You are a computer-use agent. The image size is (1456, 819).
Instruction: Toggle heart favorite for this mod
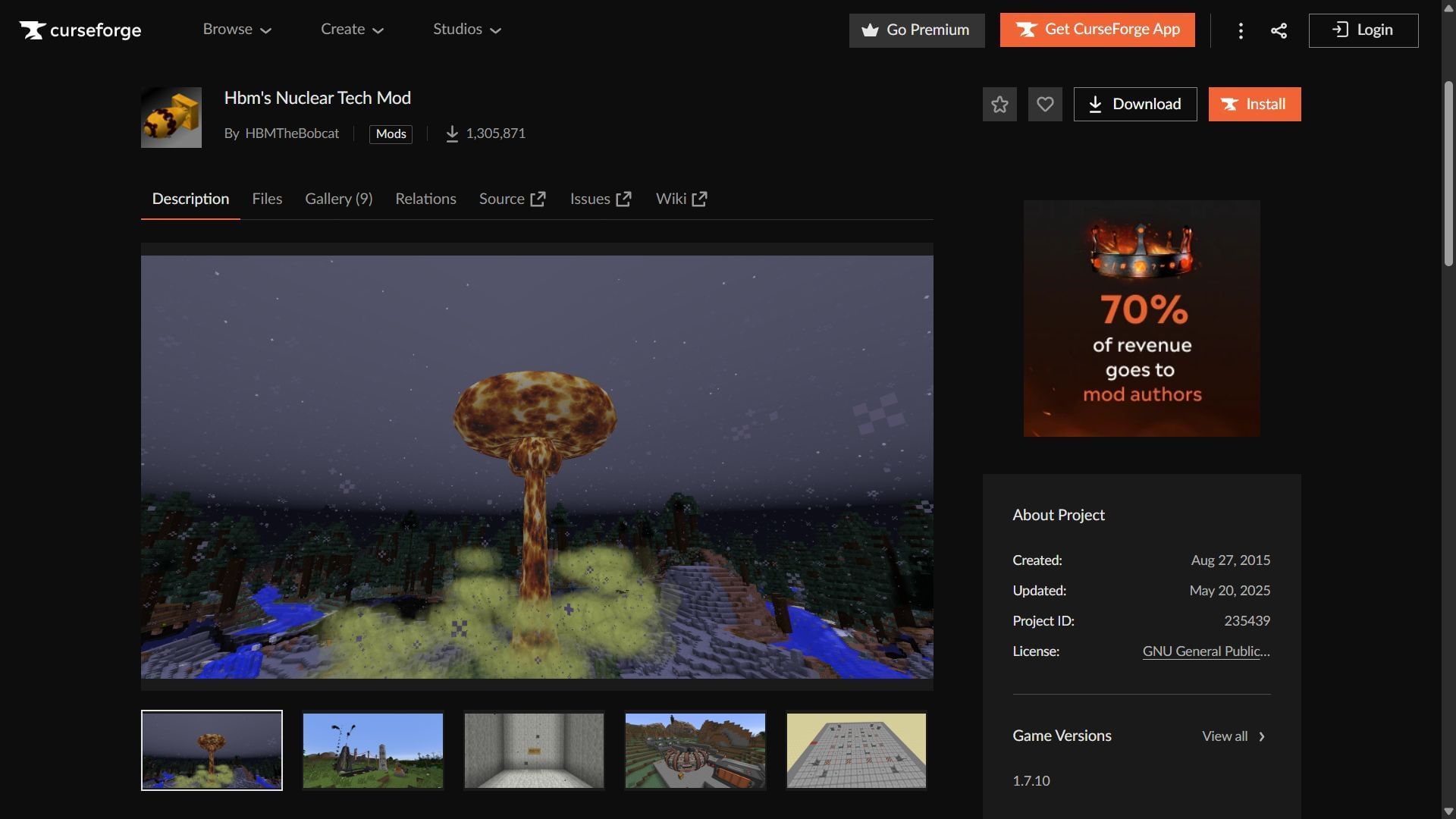(x=1045, y=105)
